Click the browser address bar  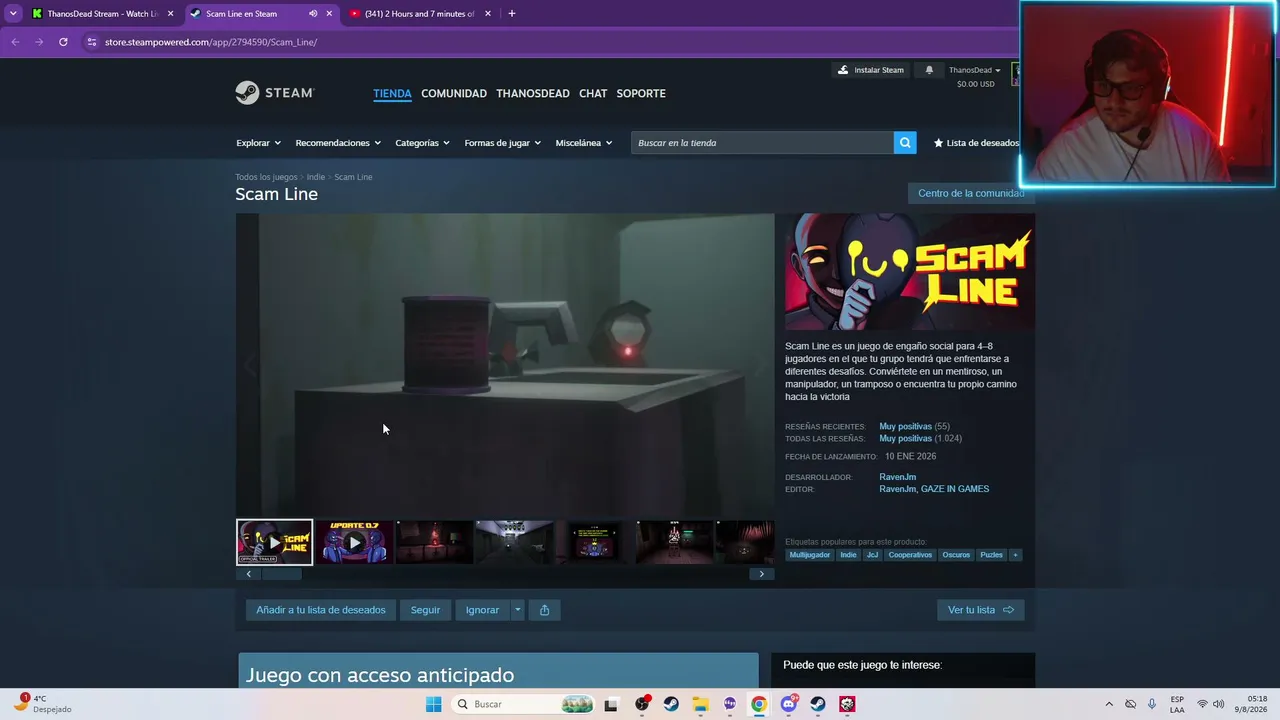point(550,42)
